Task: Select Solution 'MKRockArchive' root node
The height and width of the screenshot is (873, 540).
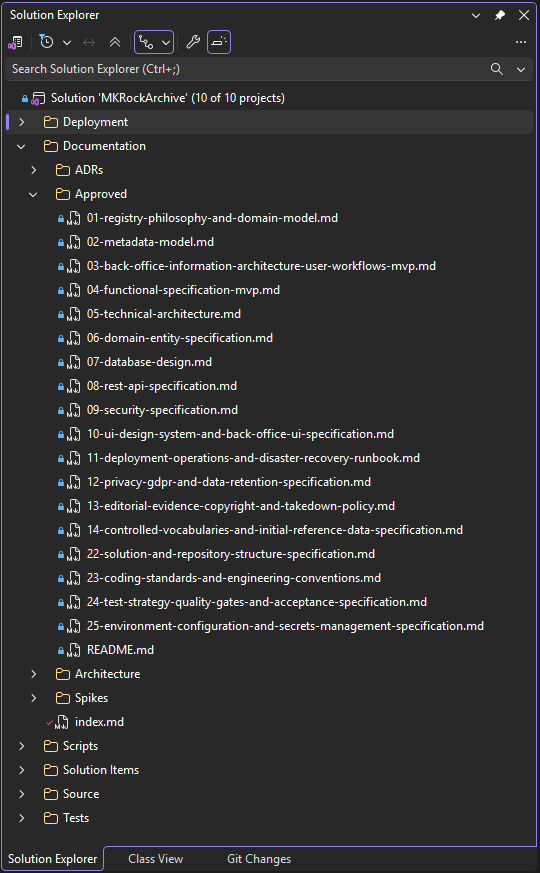Action: click(168, 98)
